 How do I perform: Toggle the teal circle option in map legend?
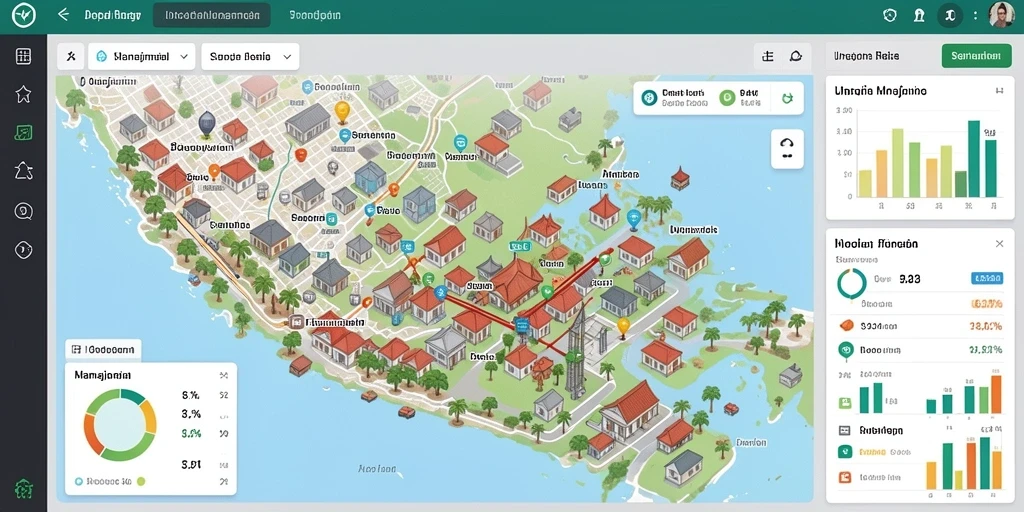tap(648, 98)
